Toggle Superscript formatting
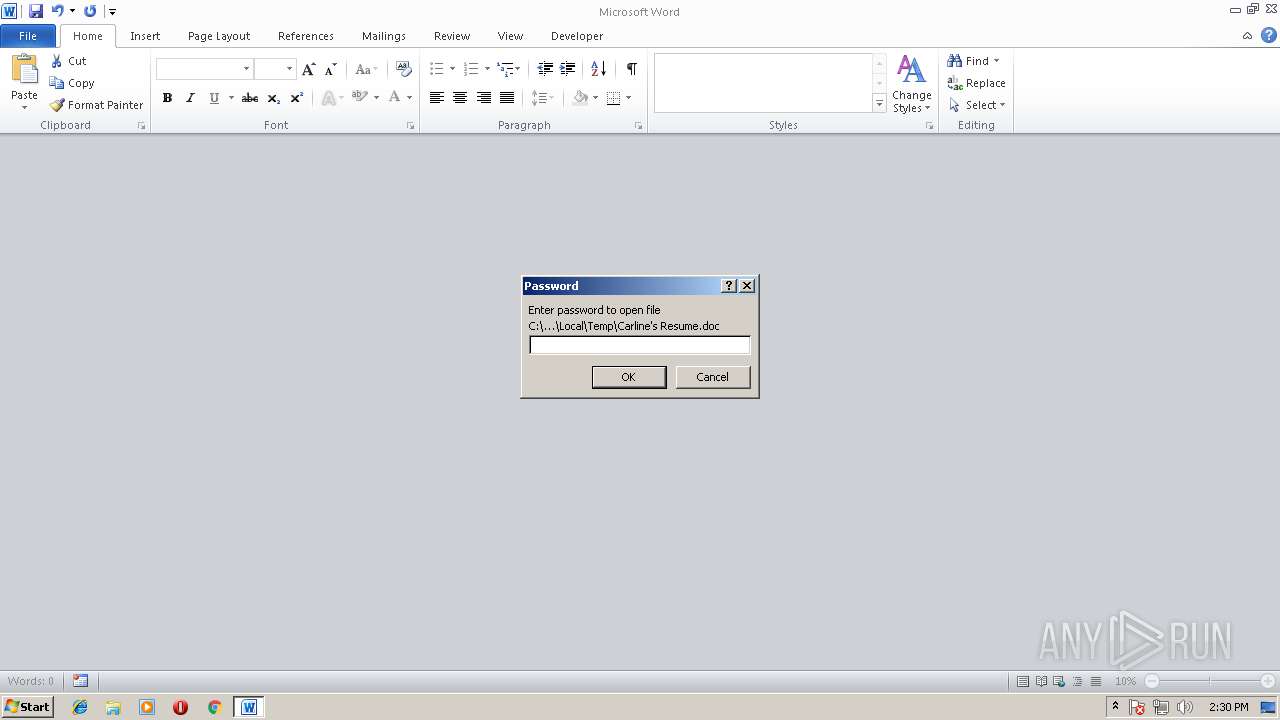 click(296, 97)
